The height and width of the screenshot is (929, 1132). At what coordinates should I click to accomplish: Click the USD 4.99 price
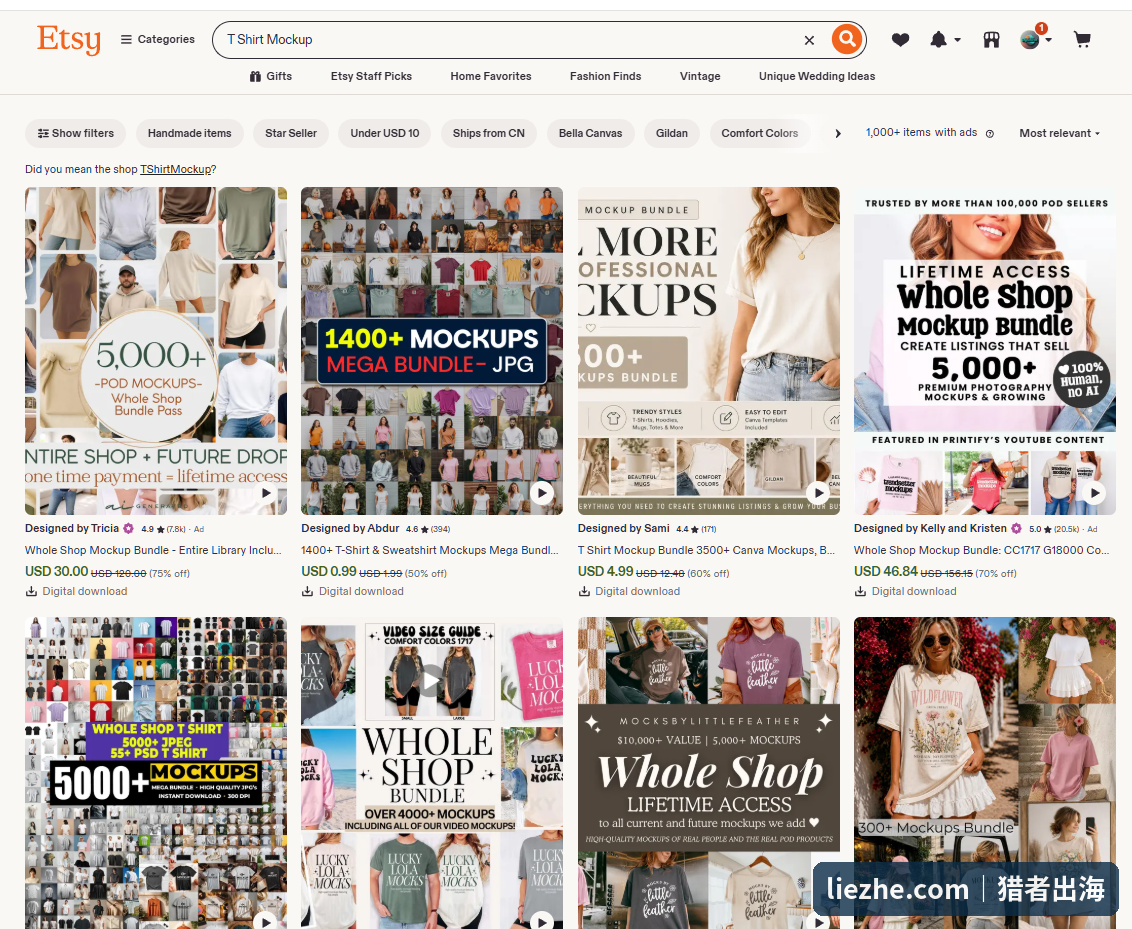pyautogui.click(x=606, y=571)
